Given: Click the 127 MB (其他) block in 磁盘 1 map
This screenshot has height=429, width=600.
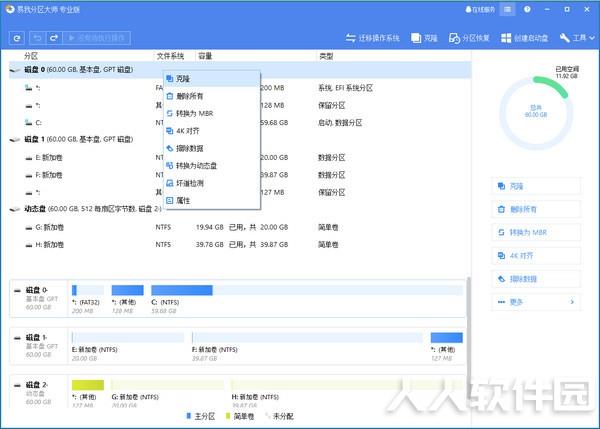Looking at the screenshot, I should point(447,338).
